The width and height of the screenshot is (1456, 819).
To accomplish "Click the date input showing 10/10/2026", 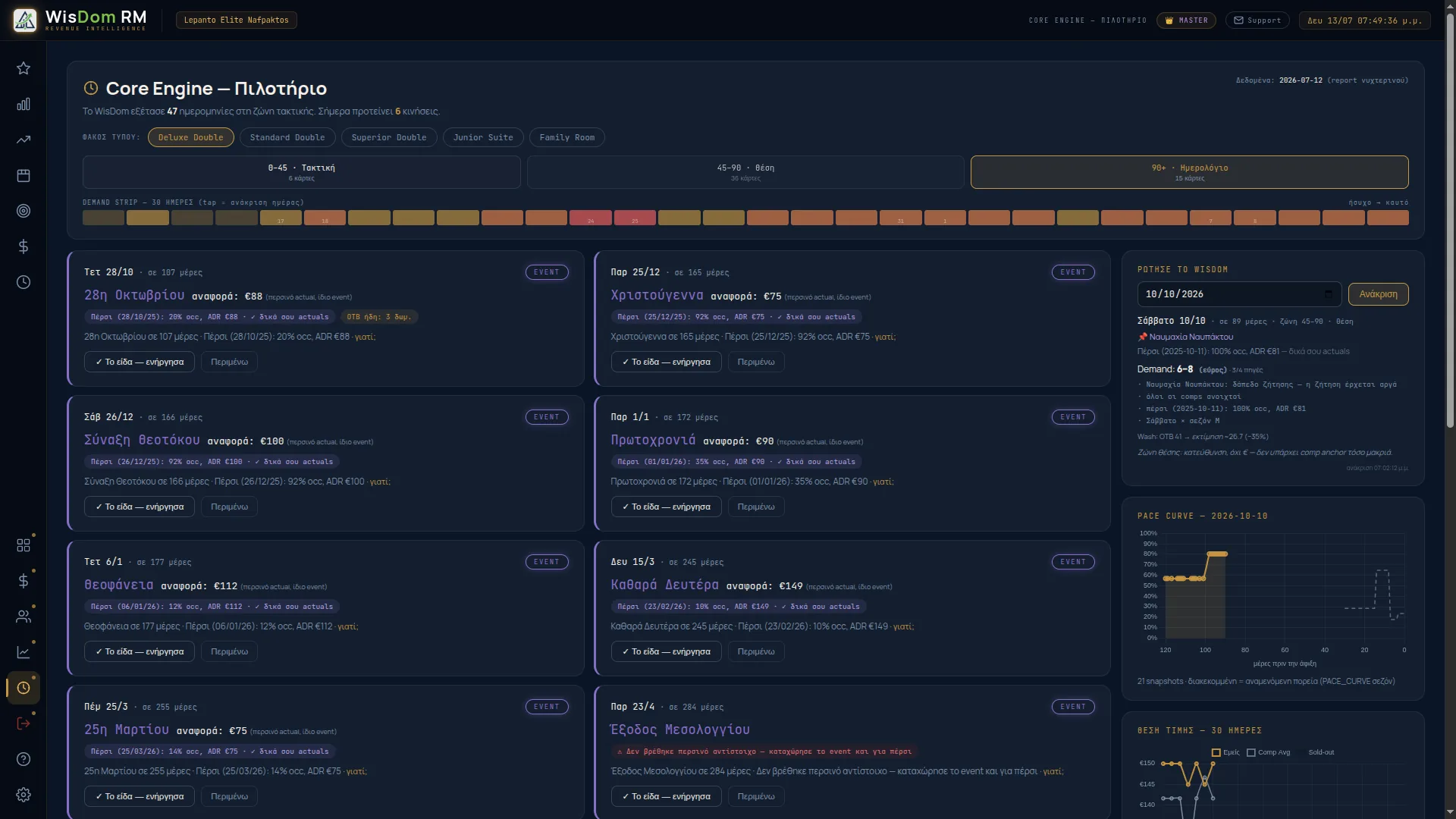I will [1239, 294].
